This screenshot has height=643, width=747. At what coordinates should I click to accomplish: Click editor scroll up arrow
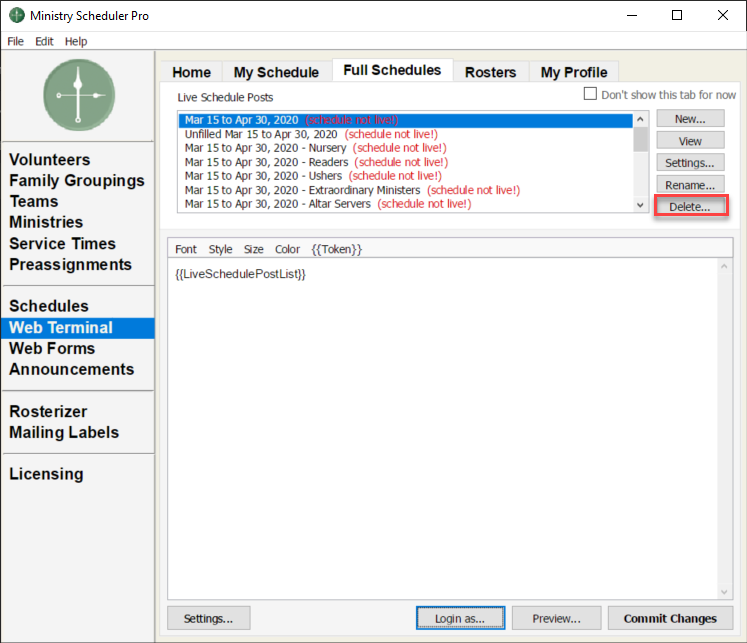[x=724, y=266]
